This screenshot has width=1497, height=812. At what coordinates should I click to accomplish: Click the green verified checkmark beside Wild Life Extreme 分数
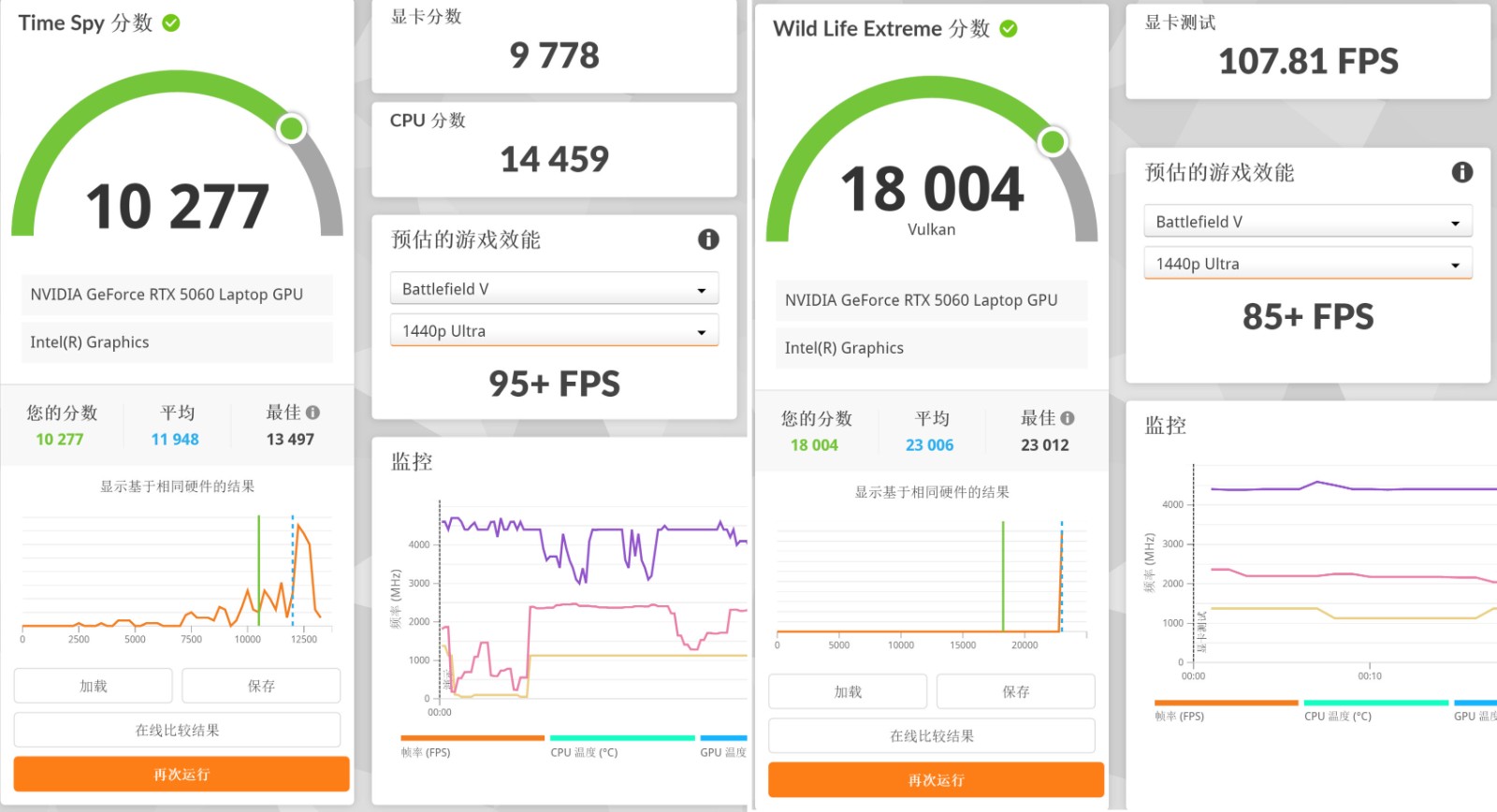pos(1009,29)
